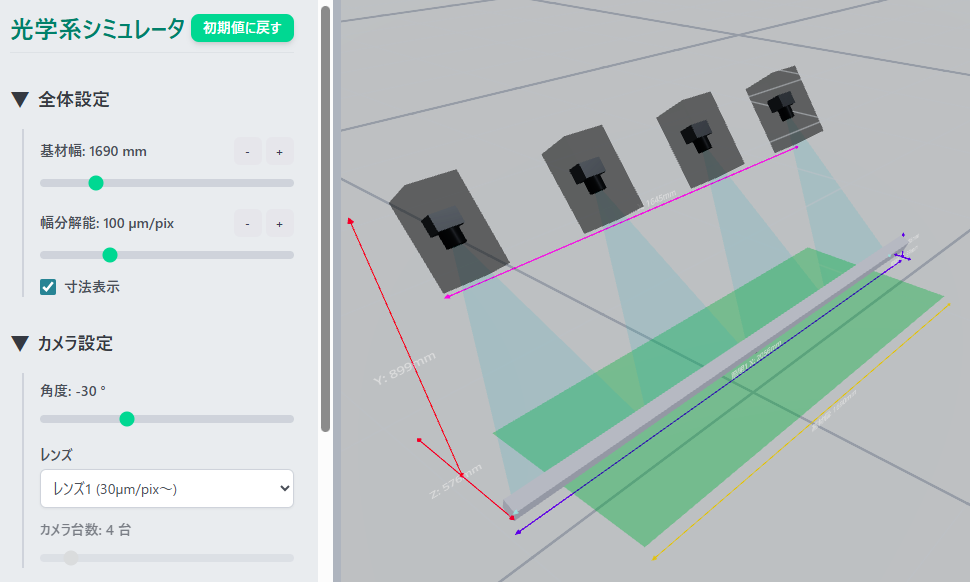Click the カメラ台数 slider handle
Image resolution: width=970 pixels, height=582 pixels.
[x=71, y=557]
